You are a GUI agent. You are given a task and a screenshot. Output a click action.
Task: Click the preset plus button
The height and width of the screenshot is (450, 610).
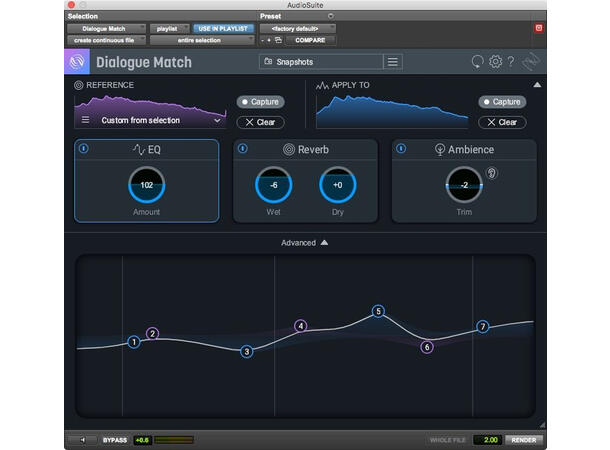click(x=269, y=40)
